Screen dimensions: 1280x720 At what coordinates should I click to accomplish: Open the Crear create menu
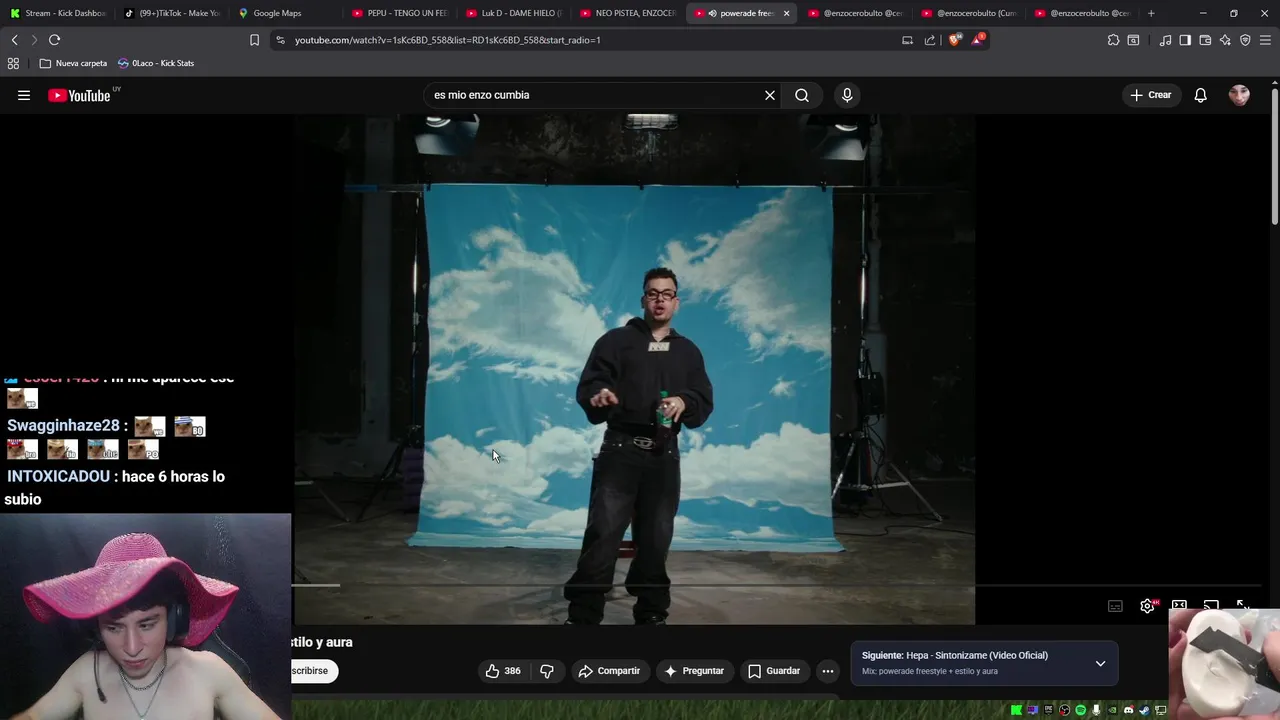click(1151, 95)
